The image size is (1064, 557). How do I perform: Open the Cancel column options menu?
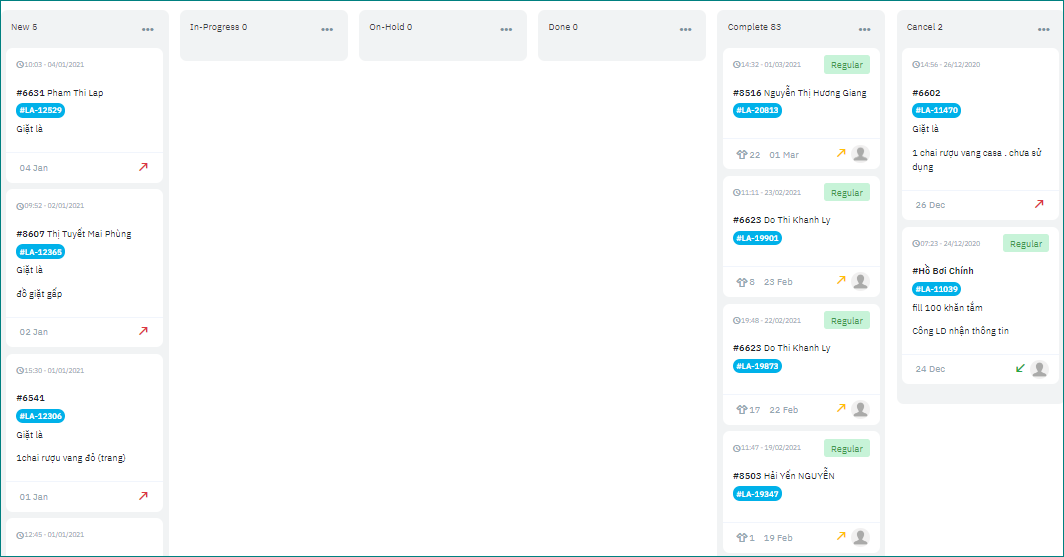click(1043, 29)
